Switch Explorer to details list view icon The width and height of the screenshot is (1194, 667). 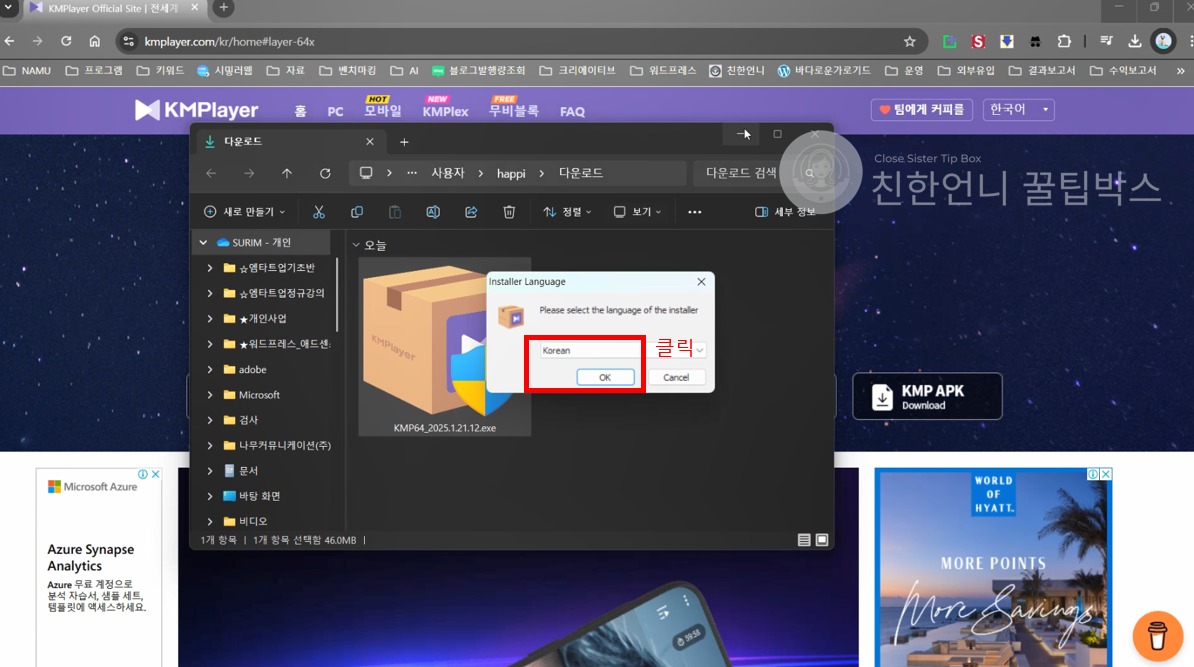point(803,540)
